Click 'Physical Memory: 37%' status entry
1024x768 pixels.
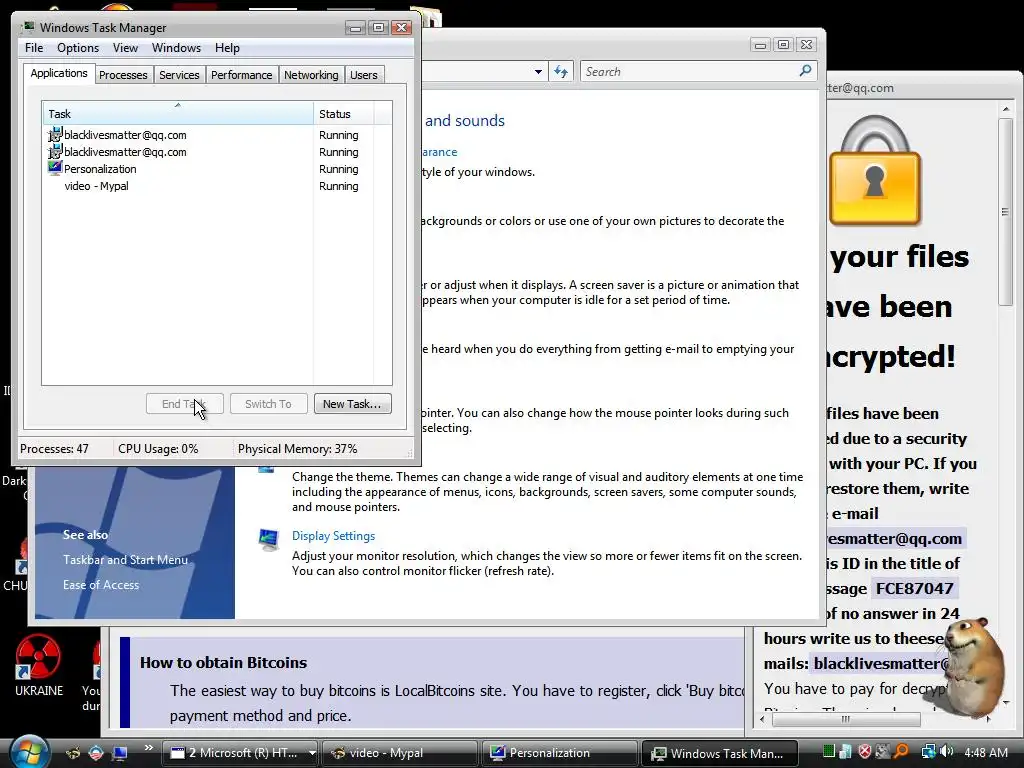pos(297,449)
